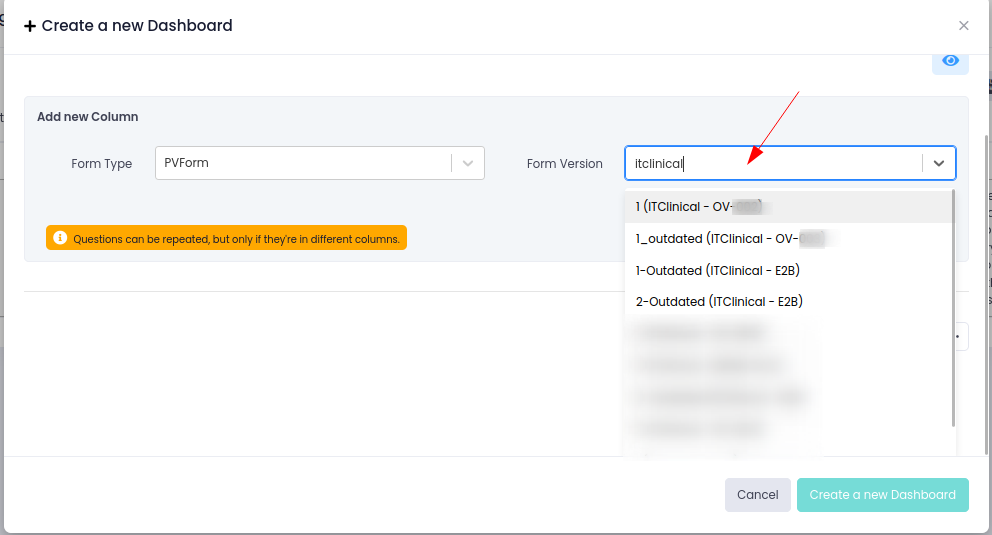Click the Add new Column heading
This screenshot has width=992, height=535.
(x=88, y=117)
